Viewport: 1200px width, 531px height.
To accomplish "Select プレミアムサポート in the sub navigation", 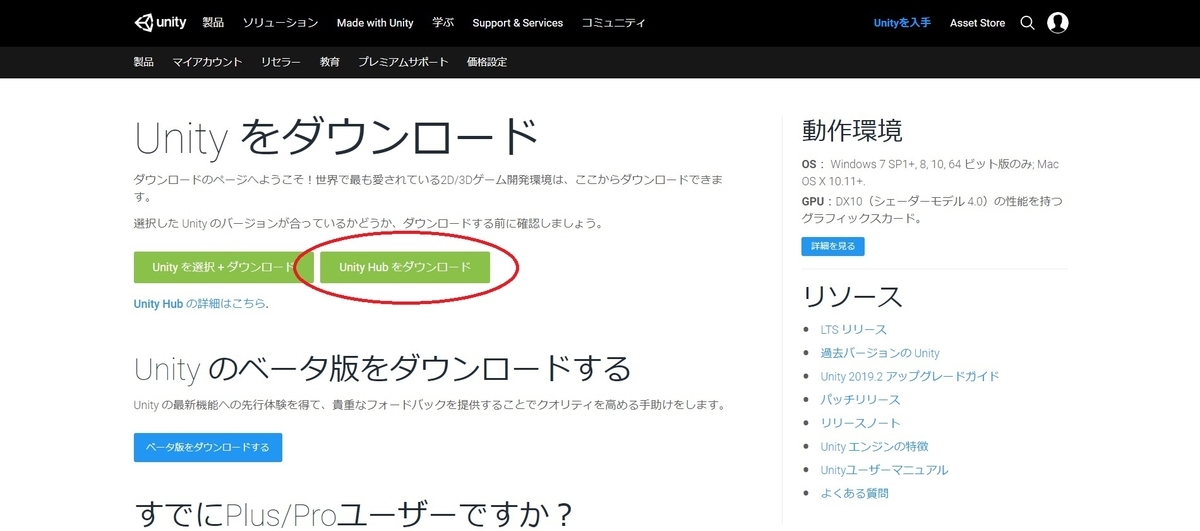I will [403, 62].
